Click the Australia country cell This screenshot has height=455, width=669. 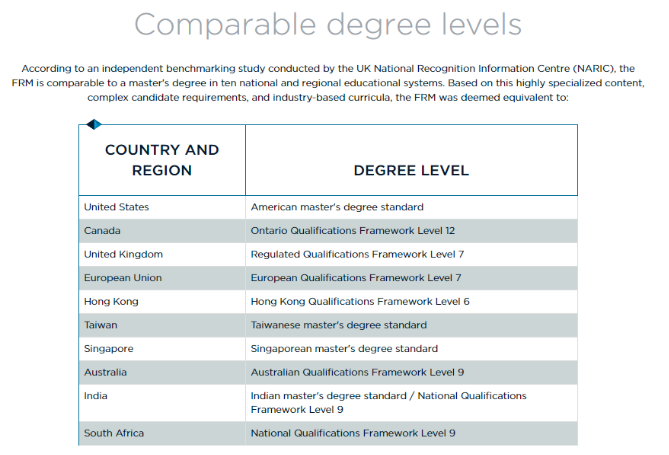click(106, 372)
